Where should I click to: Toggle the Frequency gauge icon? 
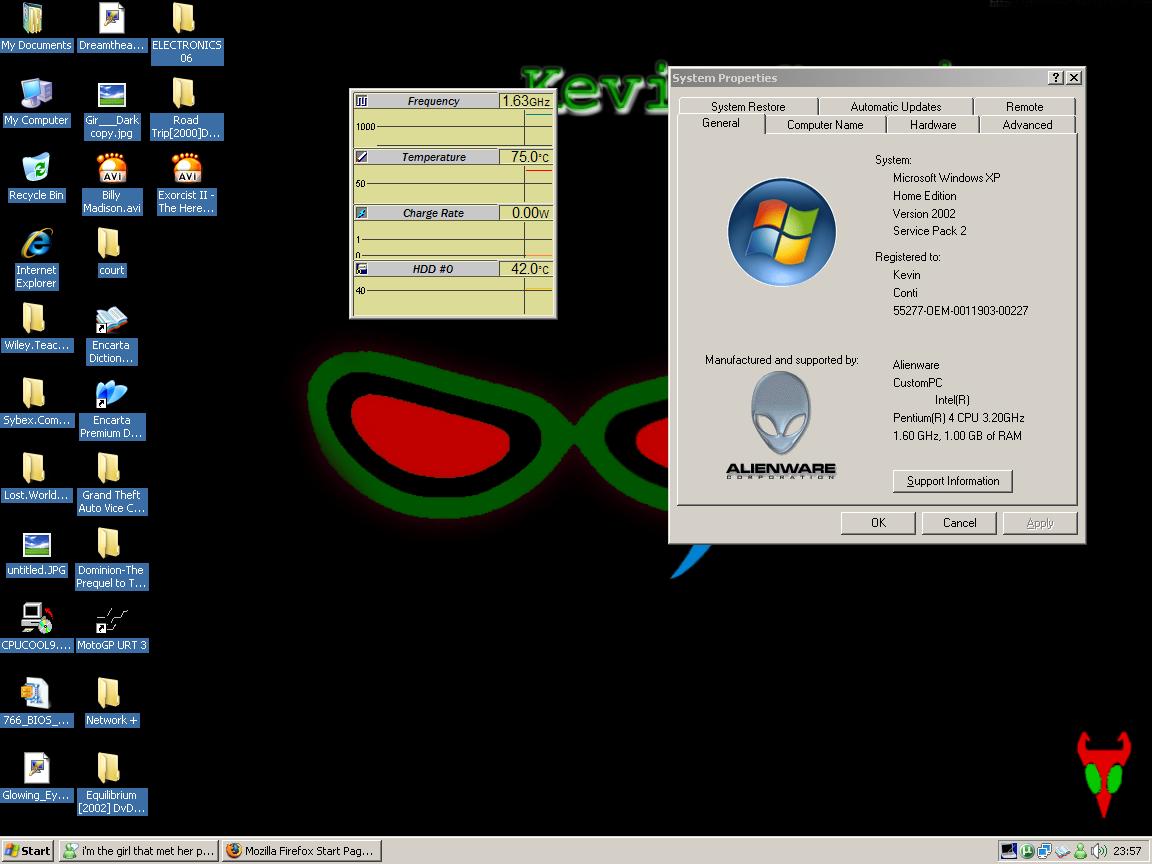click(361, 101)
